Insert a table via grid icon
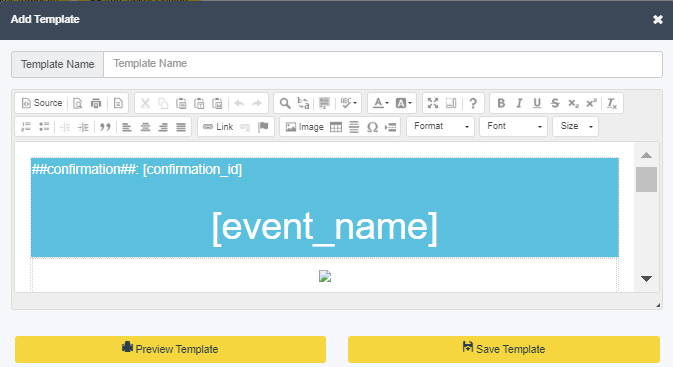 (336, 127)
